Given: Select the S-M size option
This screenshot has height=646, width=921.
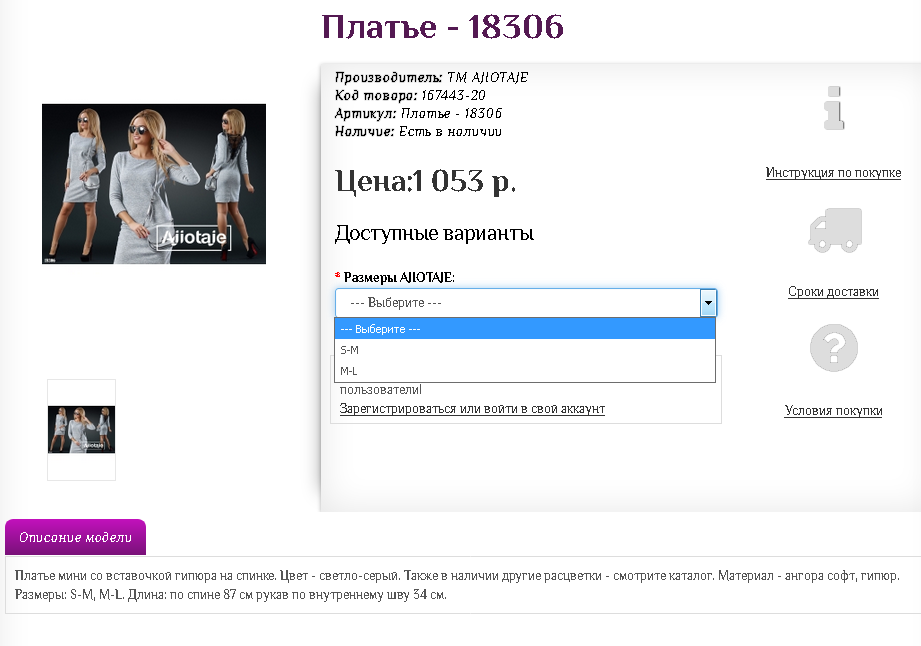Looking at the screenshot, I should (525, 350).
